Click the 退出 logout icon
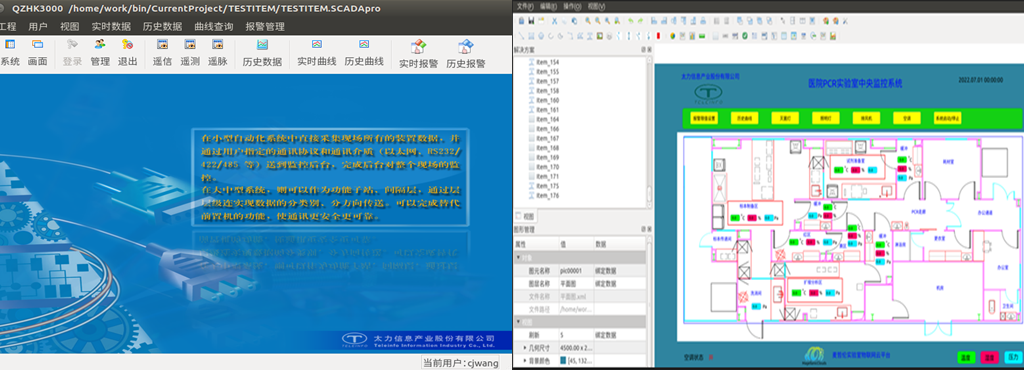The height and width of the screenshot is (370, 1024). point(127,44)
